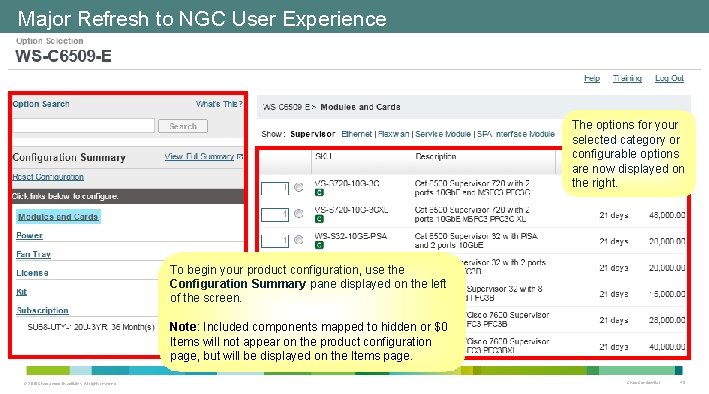This screenshot has width=709, height=394.
Task: Focus the Option Search text field
Action: point(83,126)
